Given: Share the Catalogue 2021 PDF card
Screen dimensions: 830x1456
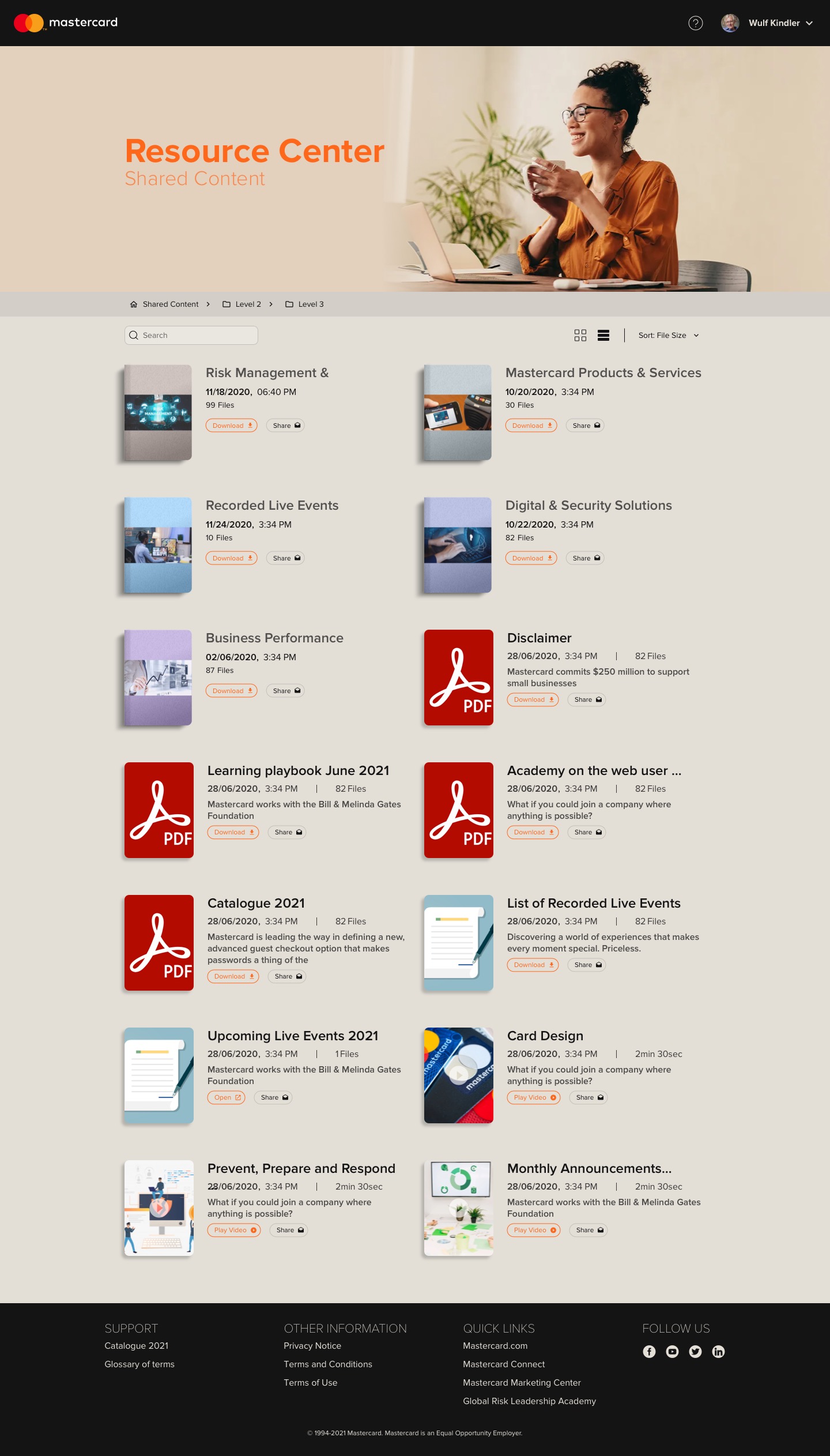Looking at the screenshot, I should click(x=287, y=976).
